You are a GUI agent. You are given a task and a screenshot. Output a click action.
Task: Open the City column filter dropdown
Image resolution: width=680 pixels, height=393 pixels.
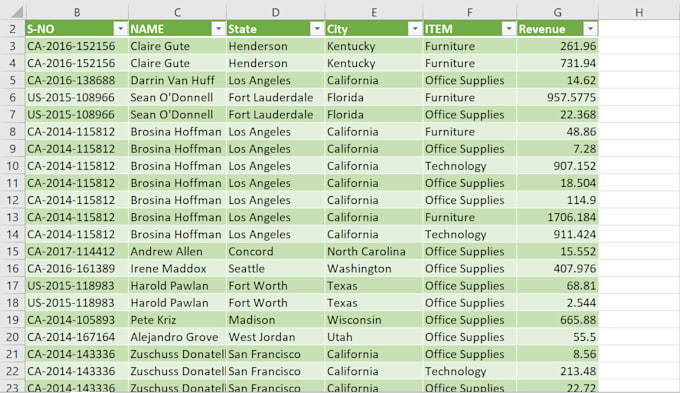415,29
